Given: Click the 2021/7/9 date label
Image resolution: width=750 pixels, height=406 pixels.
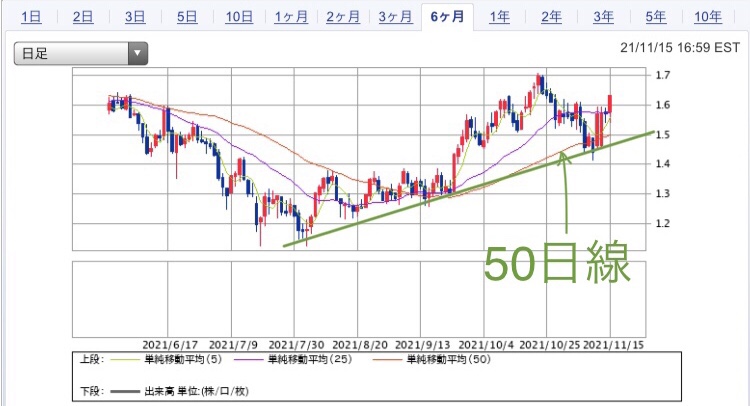Looking at the screenshot, I should 233,345.
